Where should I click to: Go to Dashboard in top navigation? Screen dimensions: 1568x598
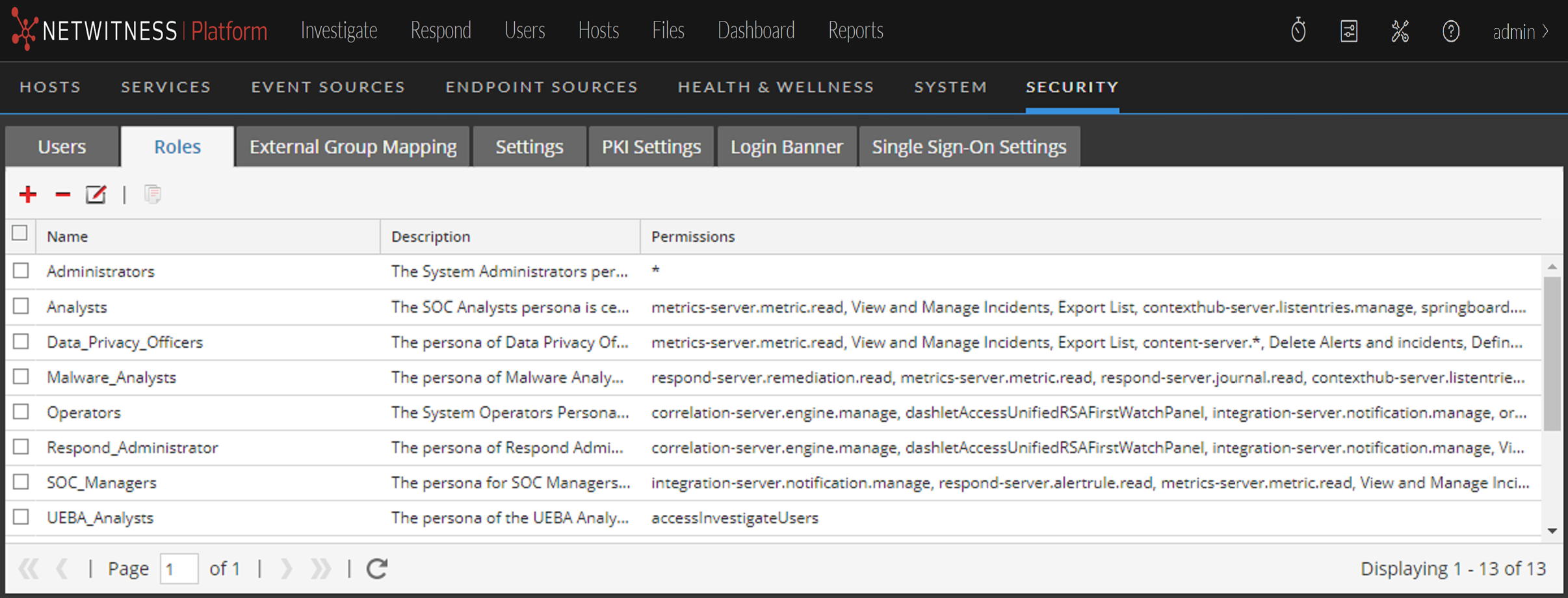coord(756,31)
